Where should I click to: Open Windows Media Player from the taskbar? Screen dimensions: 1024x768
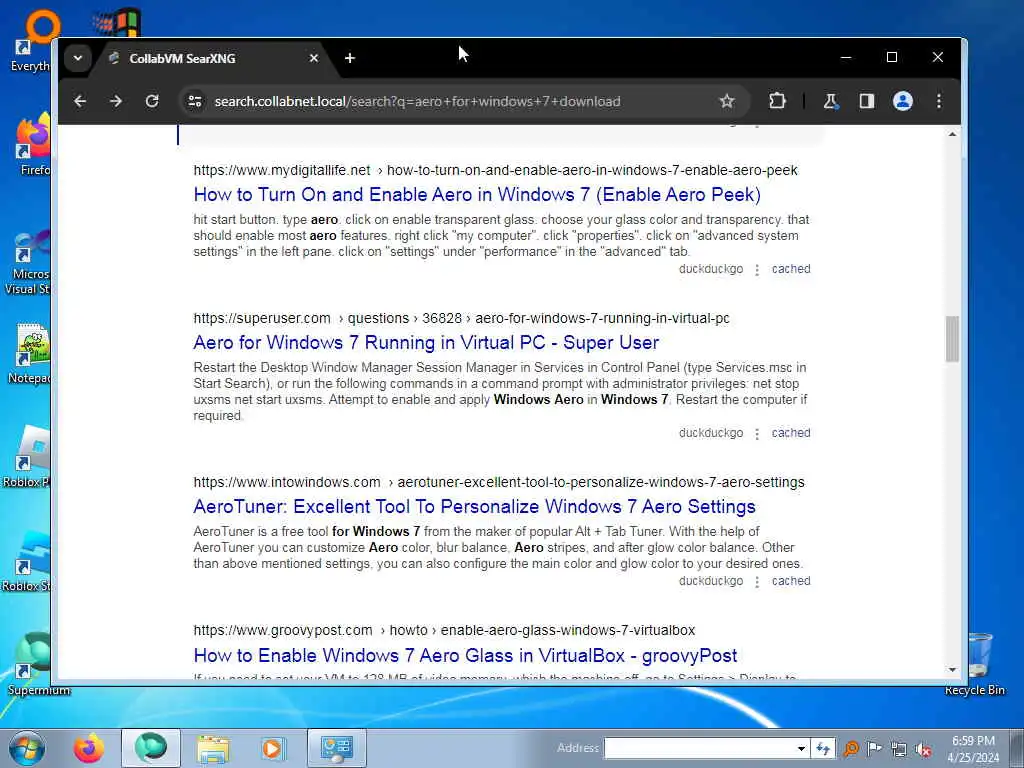(273, 748)
